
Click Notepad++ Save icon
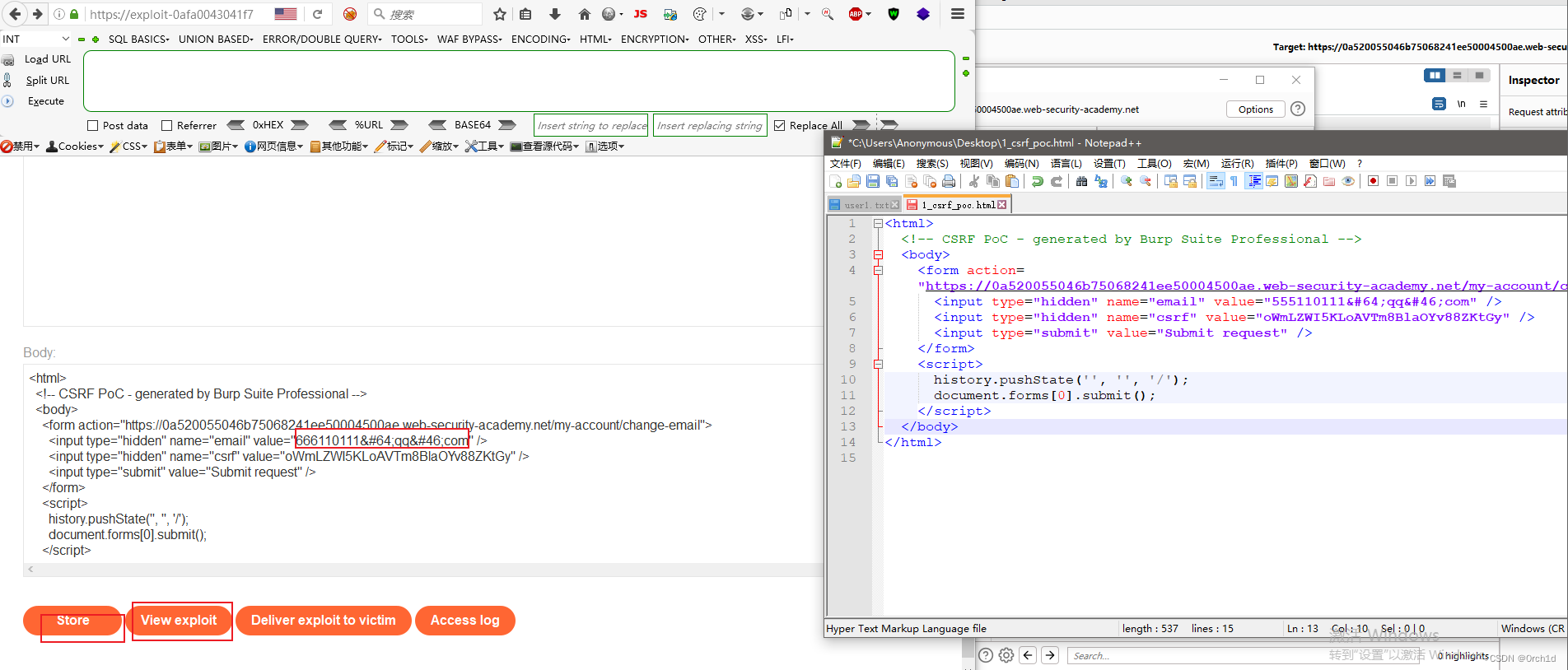click(x=873, y=181)
